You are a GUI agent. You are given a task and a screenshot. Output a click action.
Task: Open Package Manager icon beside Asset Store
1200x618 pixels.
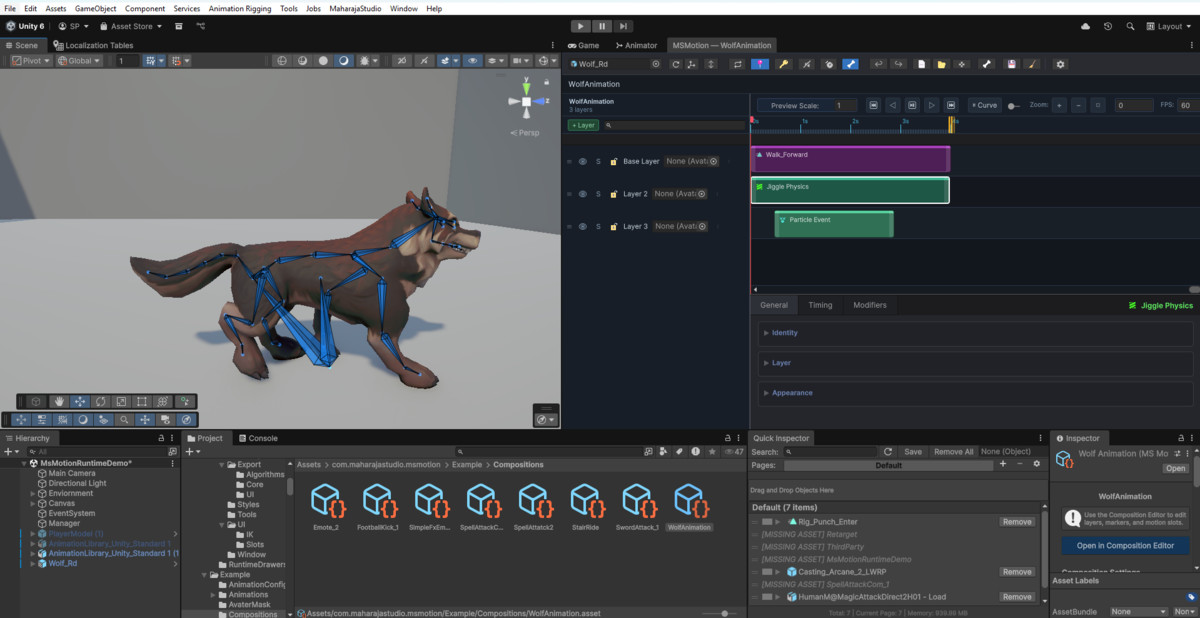[178, 26]
